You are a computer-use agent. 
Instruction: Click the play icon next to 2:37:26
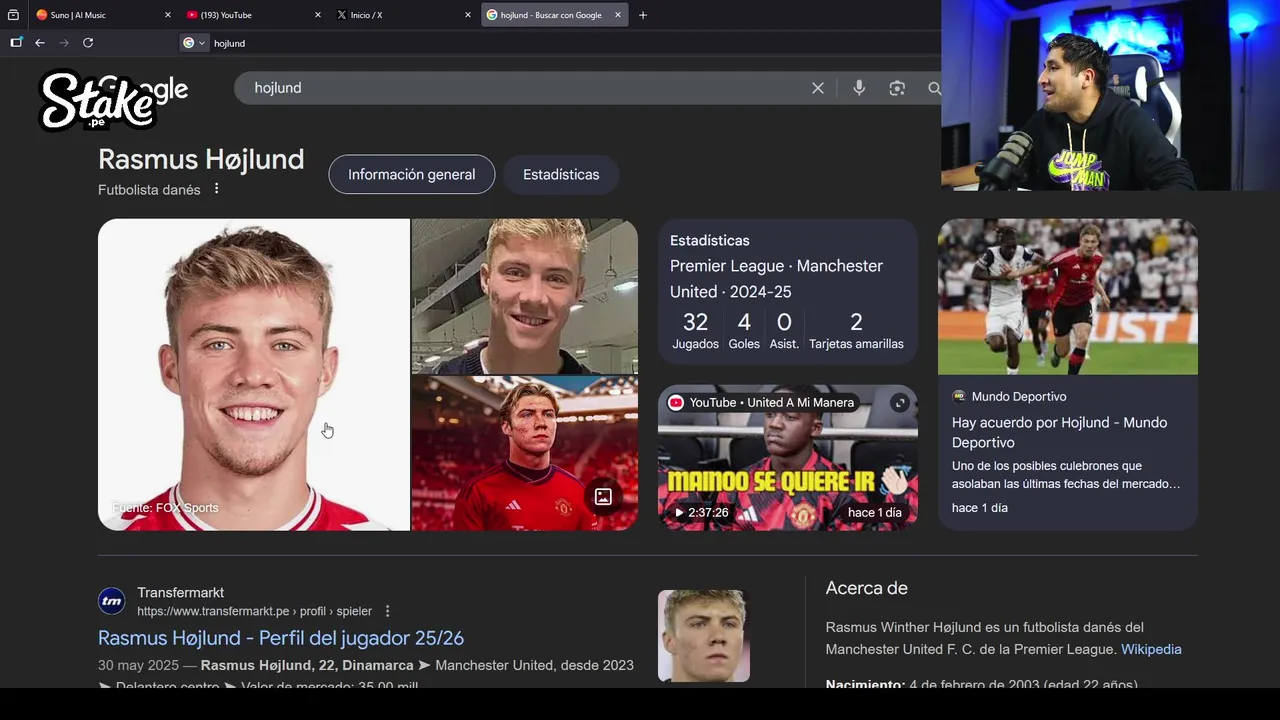679,513
